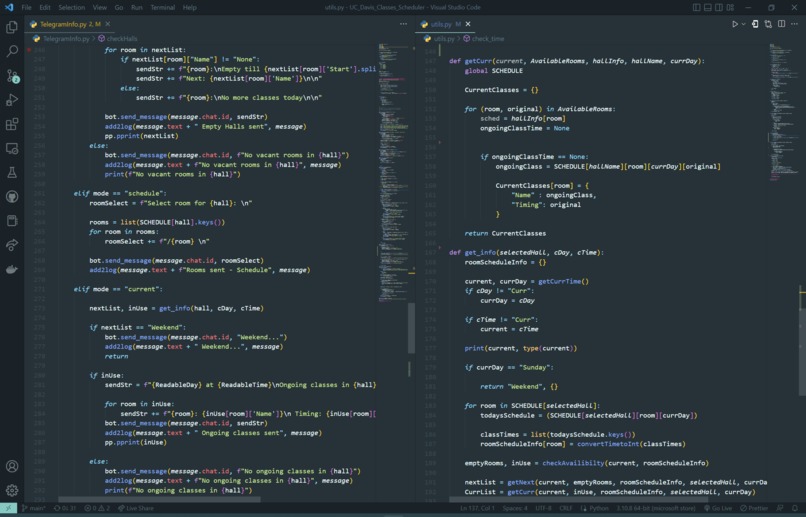Click the Open Changes icon in utils.py toolbar

tap(755, 24)
